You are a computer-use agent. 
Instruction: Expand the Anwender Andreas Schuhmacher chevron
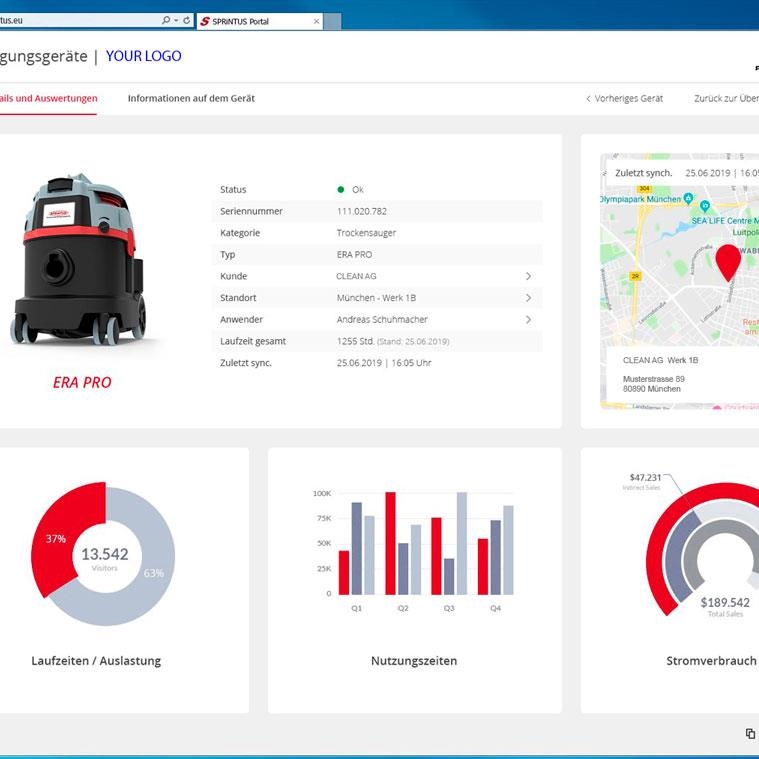pyautogui.click(x=528, y=320)
